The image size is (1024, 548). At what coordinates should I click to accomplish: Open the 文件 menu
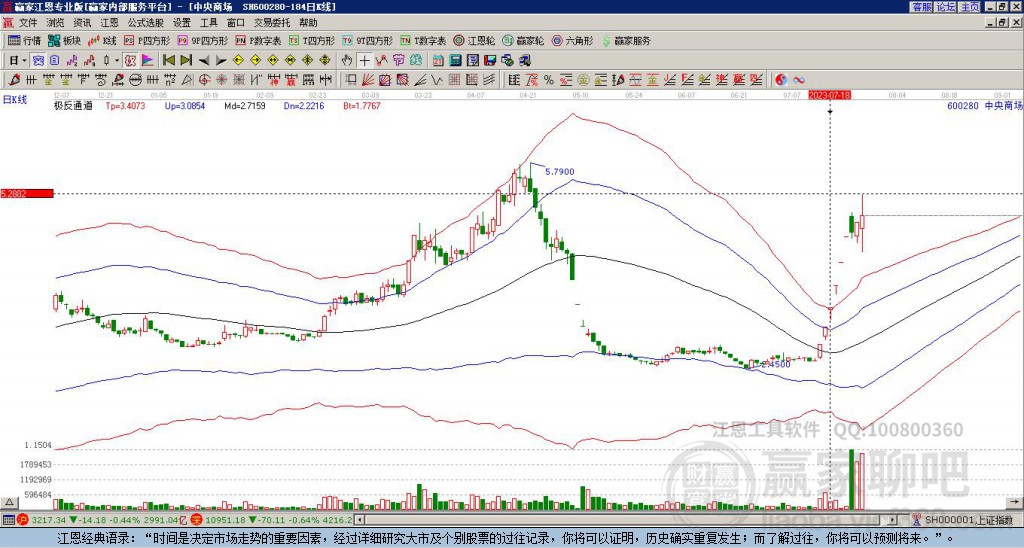pyautogui.click(x=28, y=23)
